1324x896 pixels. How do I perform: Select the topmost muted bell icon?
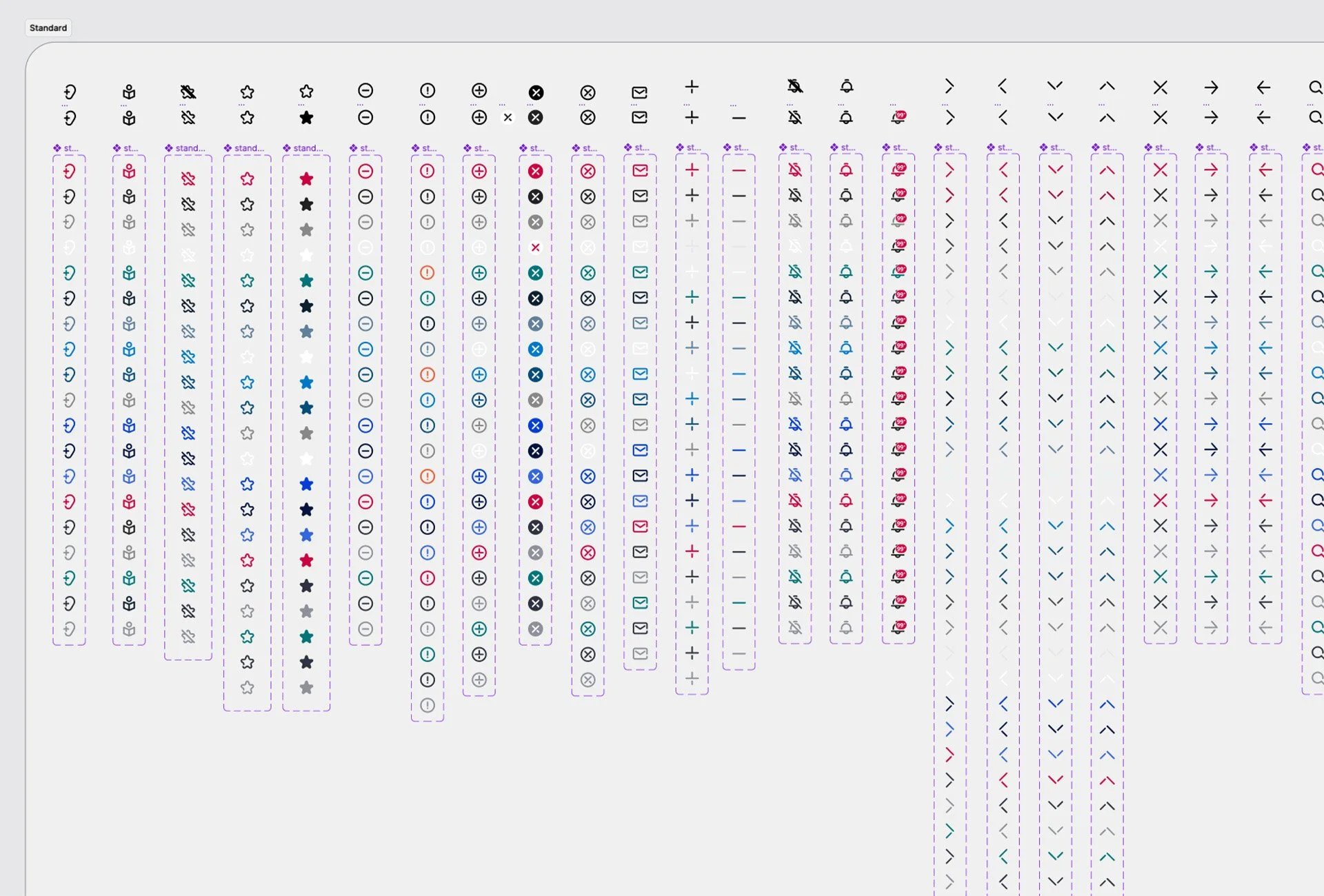tap(795, 86)
